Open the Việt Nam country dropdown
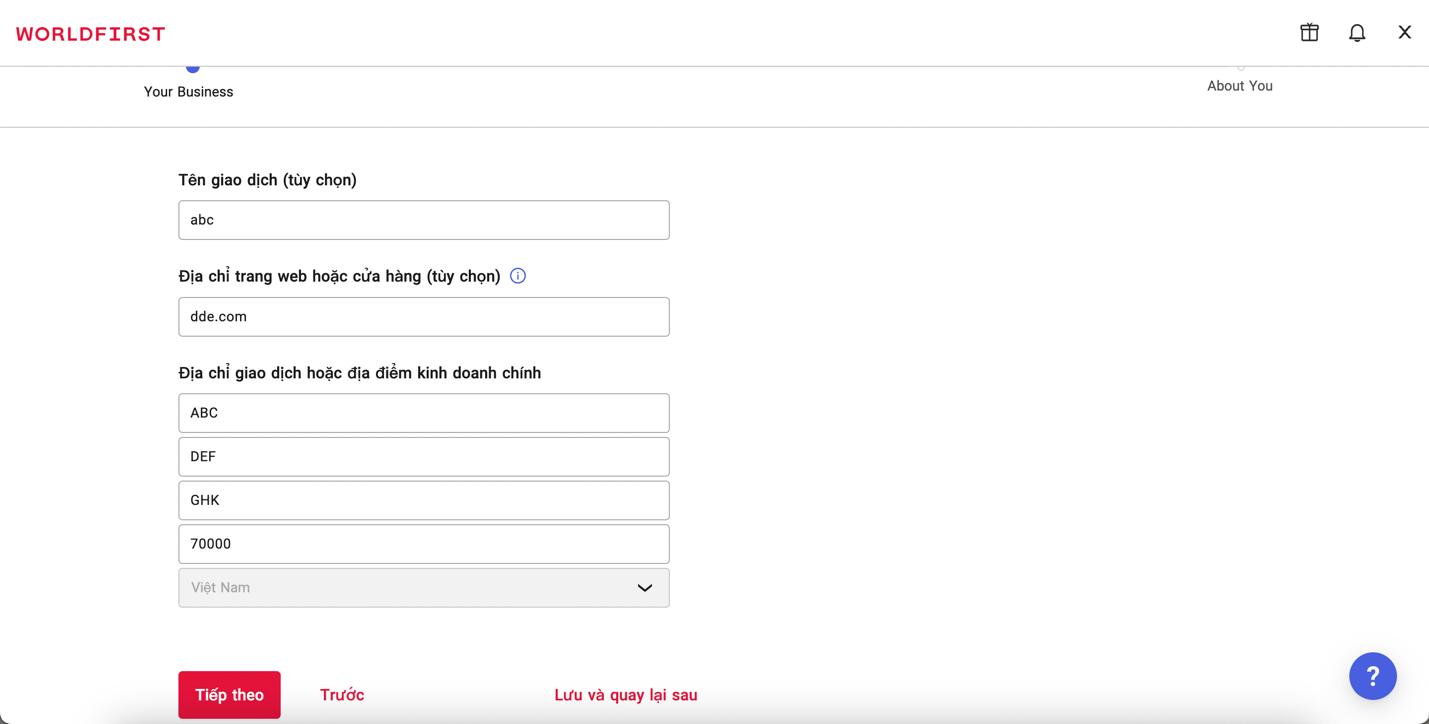 423,588
